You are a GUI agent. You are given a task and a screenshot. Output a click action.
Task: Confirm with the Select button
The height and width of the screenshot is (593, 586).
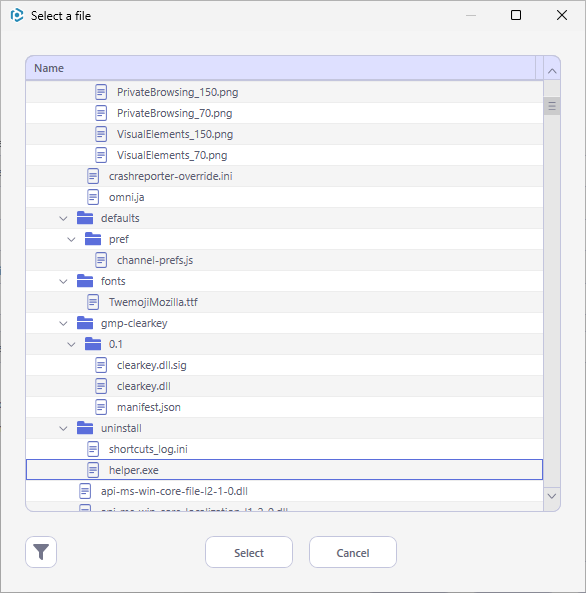click(249, 552)
